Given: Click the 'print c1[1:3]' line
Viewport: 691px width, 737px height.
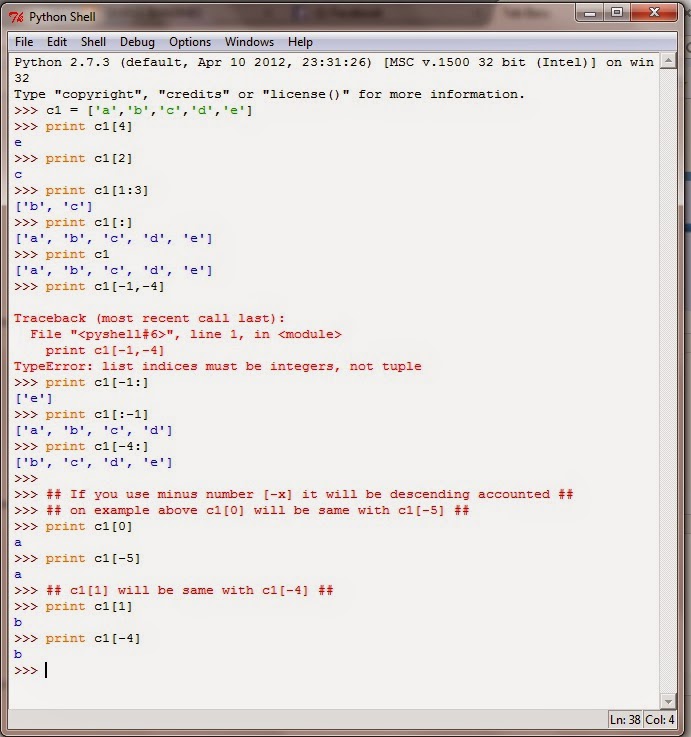Looking at the screenshot, I should (x=97, y=190).
